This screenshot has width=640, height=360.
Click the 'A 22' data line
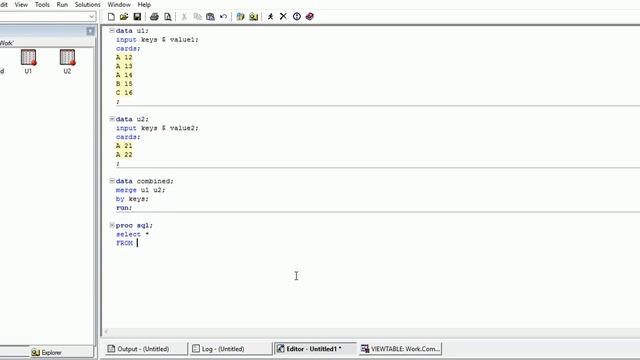tap(124, 155)
